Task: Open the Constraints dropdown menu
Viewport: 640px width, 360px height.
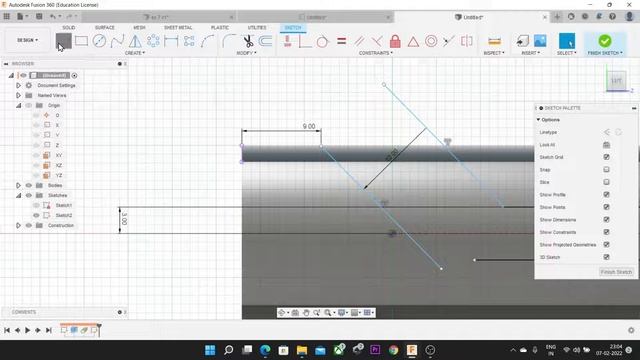Action: [376, 53]
